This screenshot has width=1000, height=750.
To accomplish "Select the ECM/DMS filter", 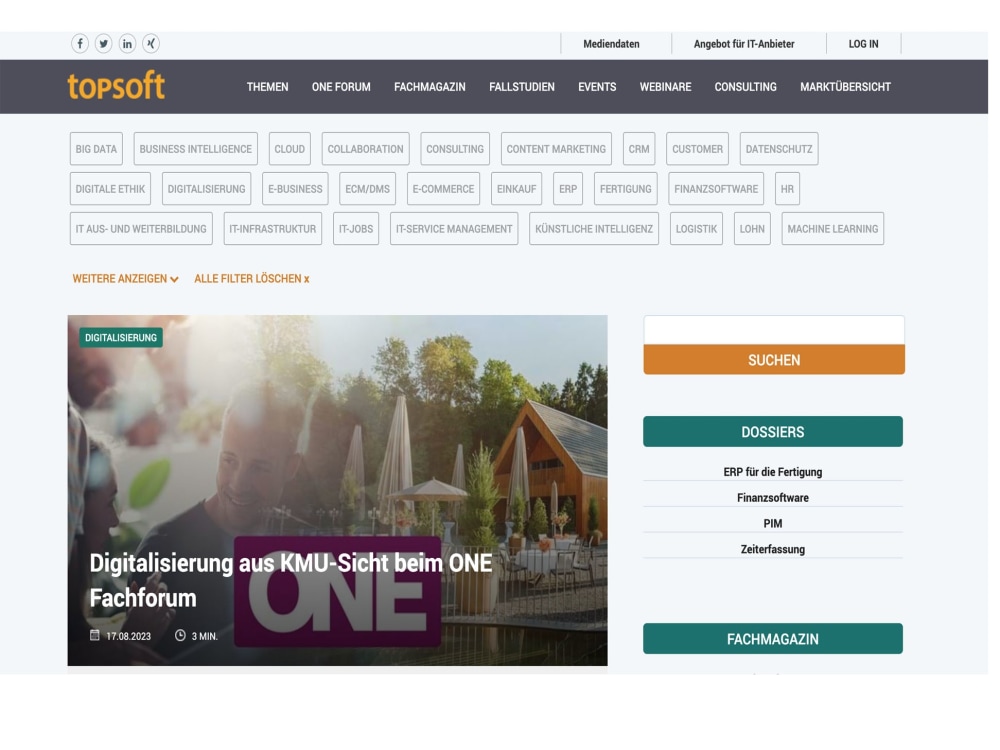I will [367, 189].
